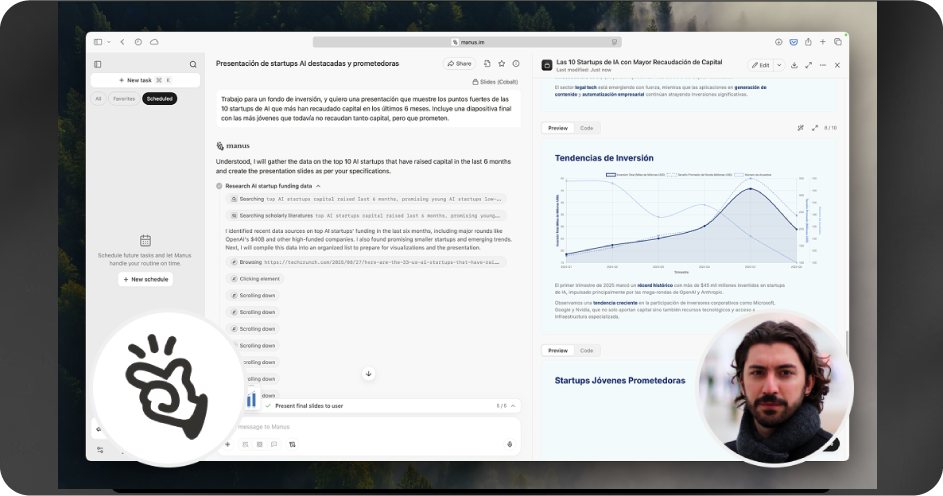The image size is (943, 496).
Task: Click the browser sidebar toggle icon
Action: [98, 42]
